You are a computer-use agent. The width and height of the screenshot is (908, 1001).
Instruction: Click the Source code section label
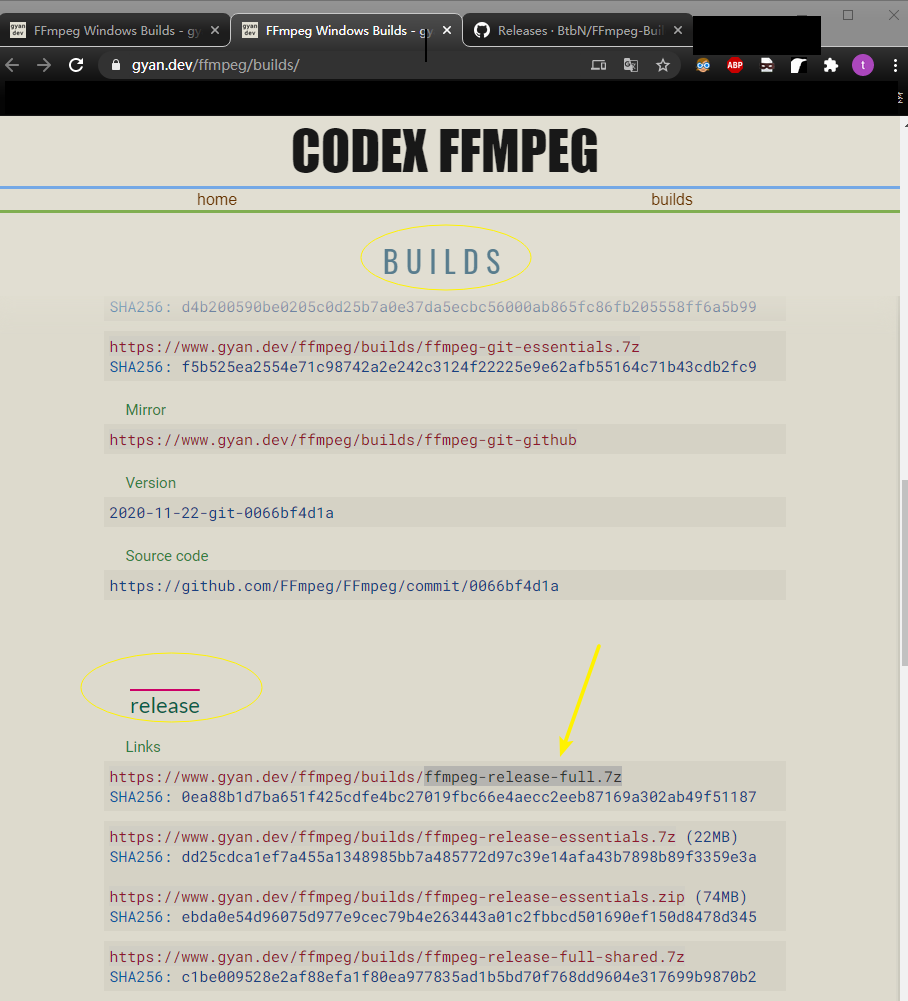(x=167, y=556)
